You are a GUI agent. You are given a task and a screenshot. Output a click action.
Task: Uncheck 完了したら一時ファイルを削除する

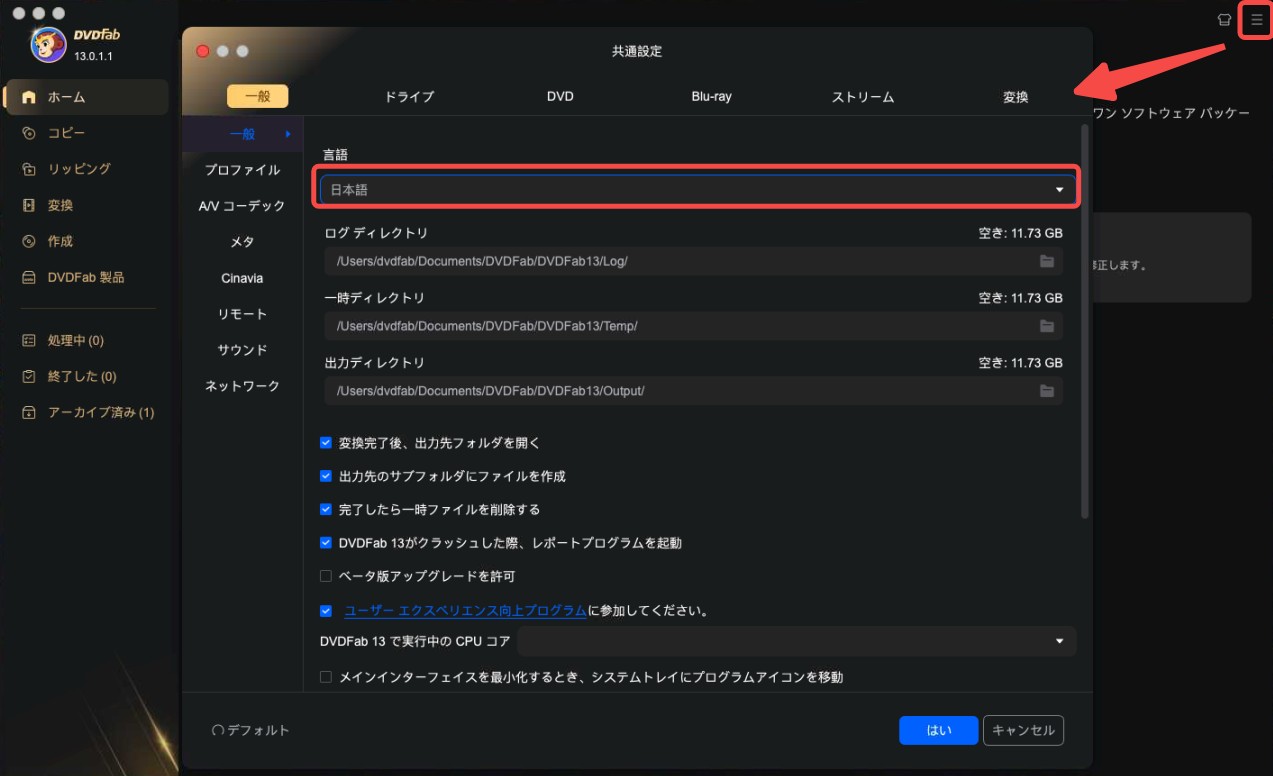point(325,509)
